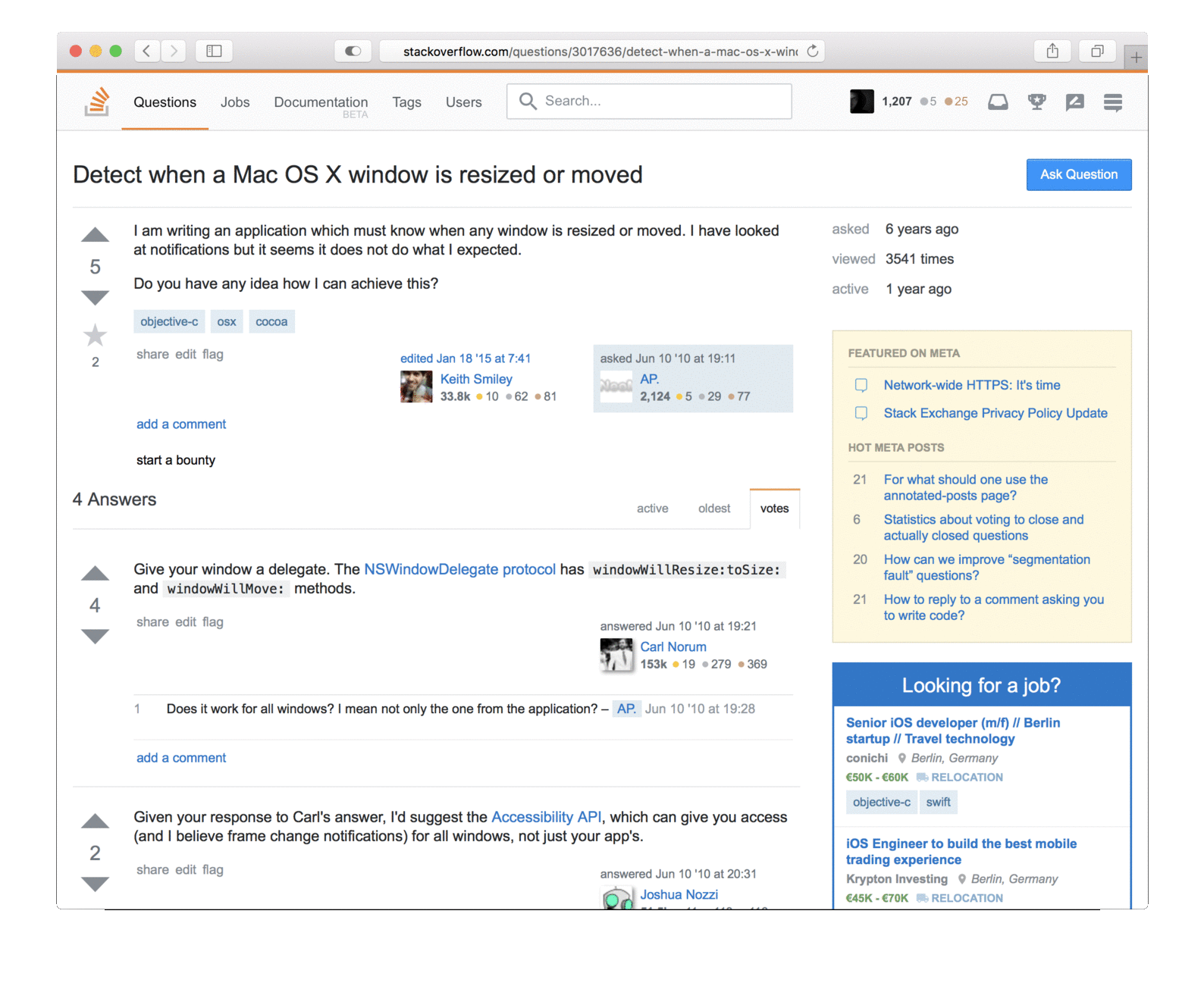Open Stack Exchange Privacy Policy Update
1204x989 pixels.
[x=995, y=413]
